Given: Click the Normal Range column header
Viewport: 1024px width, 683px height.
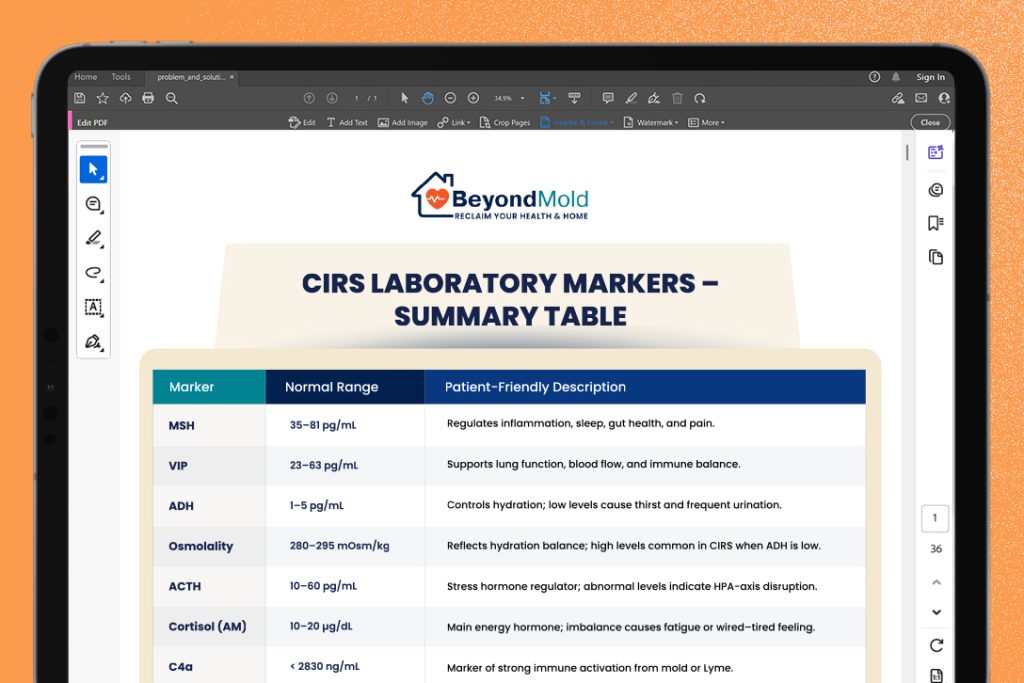Looking at the screenshot, I should tap(345, 387).
